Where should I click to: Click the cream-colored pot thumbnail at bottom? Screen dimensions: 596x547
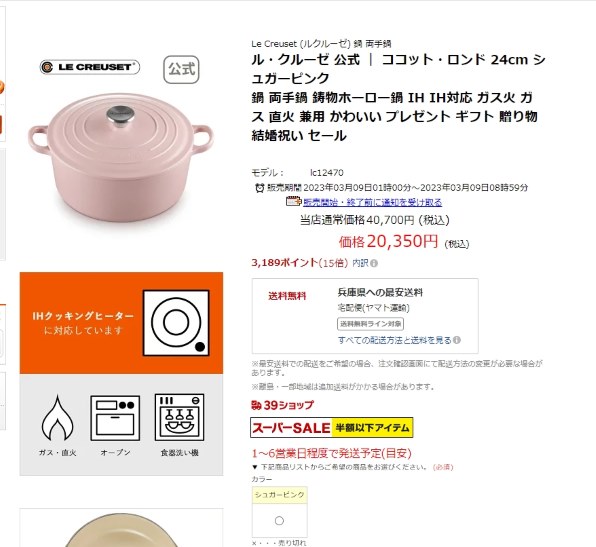[121, 530]
